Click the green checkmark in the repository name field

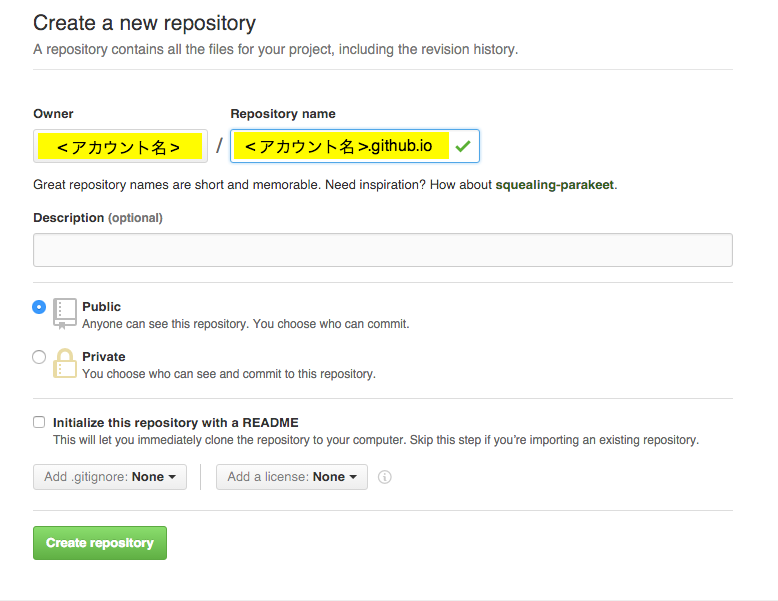pyautogui.click(x=462, y=146)
